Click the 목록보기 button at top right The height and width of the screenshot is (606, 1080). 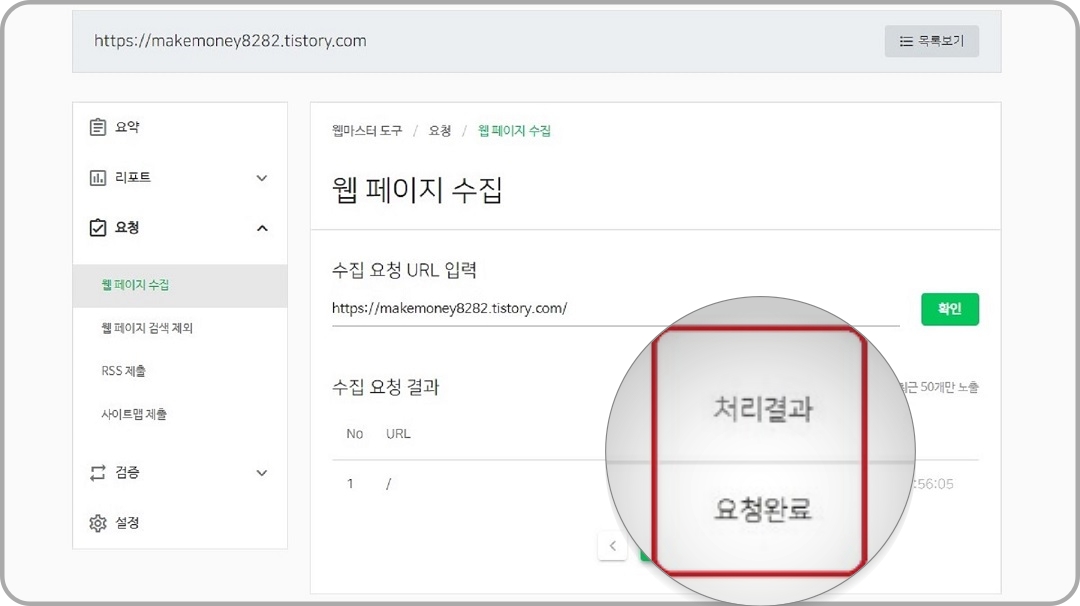(931, 41)
